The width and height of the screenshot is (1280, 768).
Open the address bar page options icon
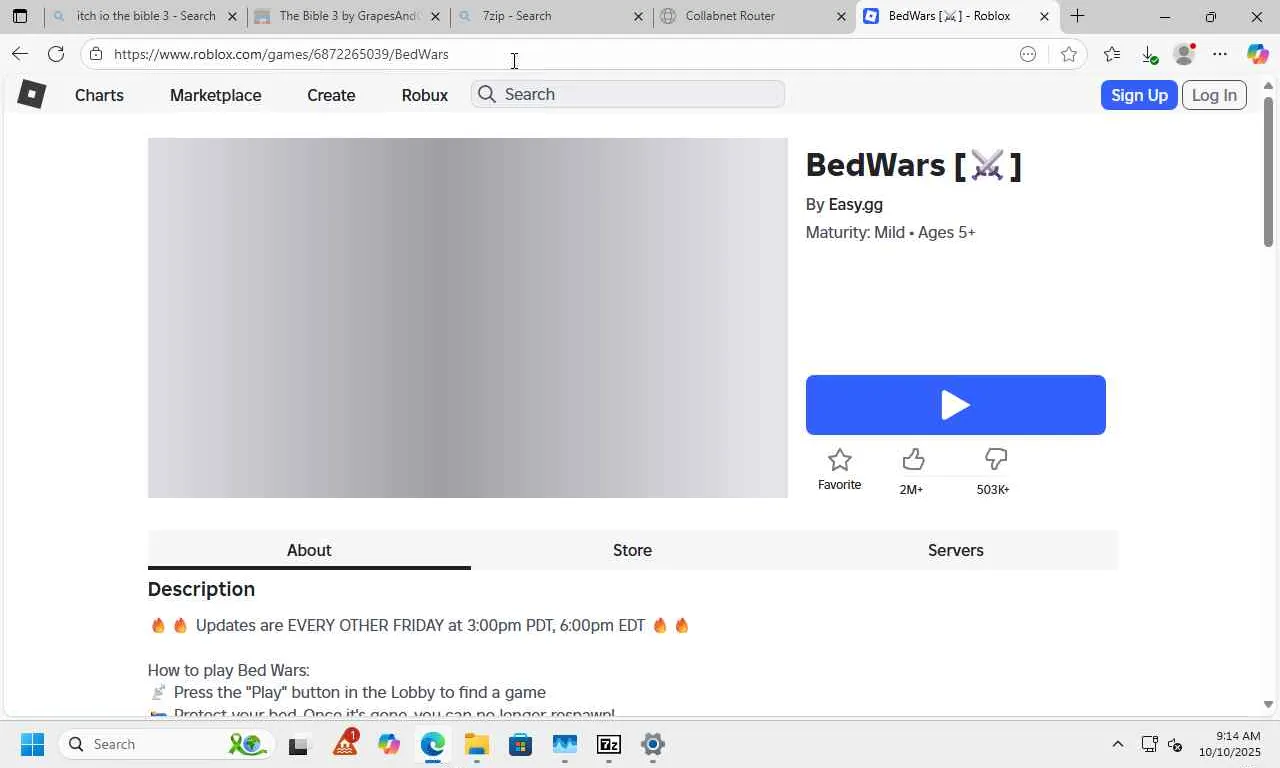click(x=1028, y=54)
